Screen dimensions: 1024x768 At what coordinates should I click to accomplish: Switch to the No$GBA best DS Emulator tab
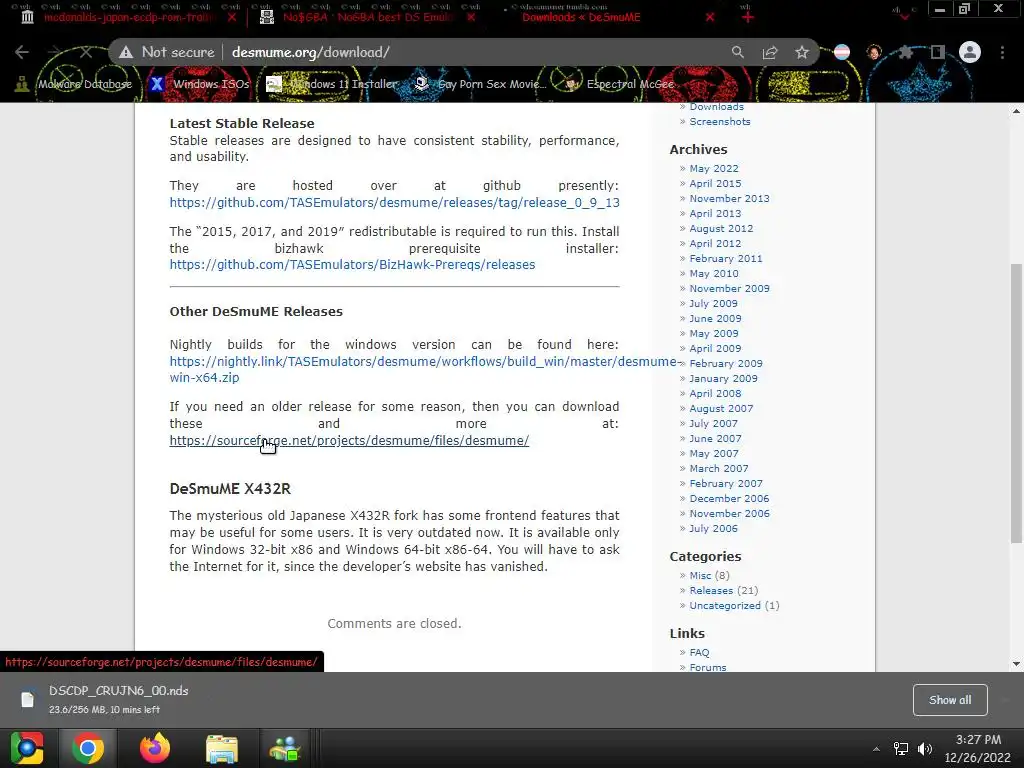(x=367, y=18)
